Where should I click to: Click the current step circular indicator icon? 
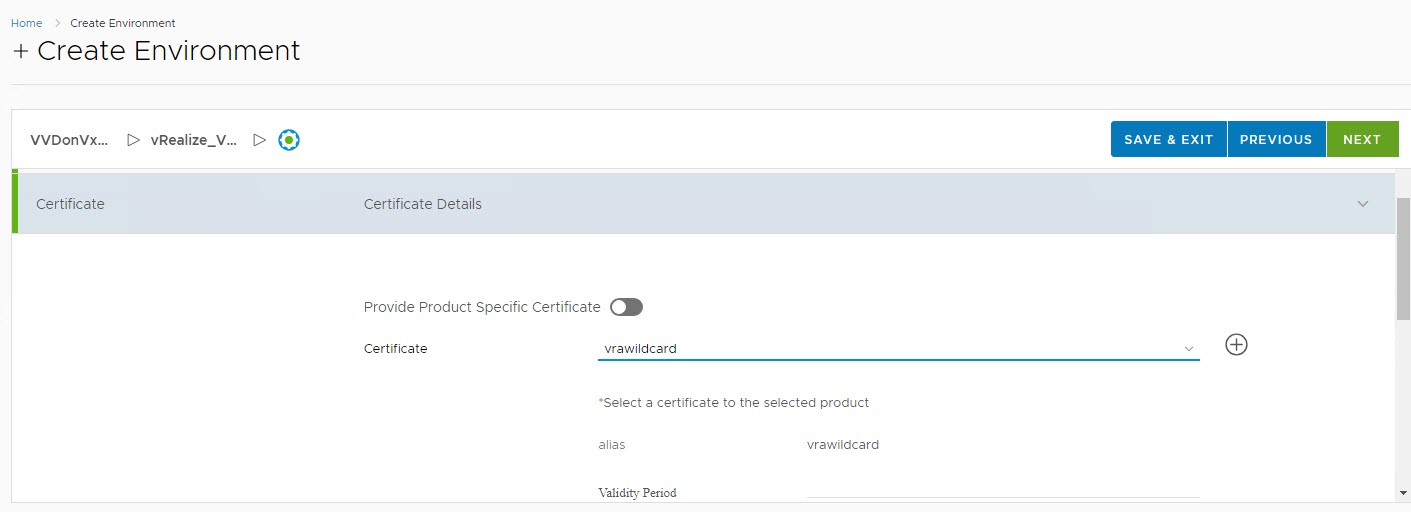(289, 141)
